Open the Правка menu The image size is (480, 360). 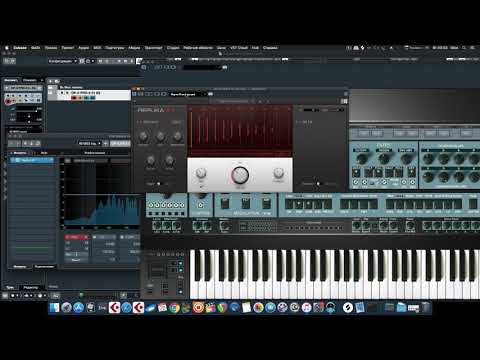51,48
